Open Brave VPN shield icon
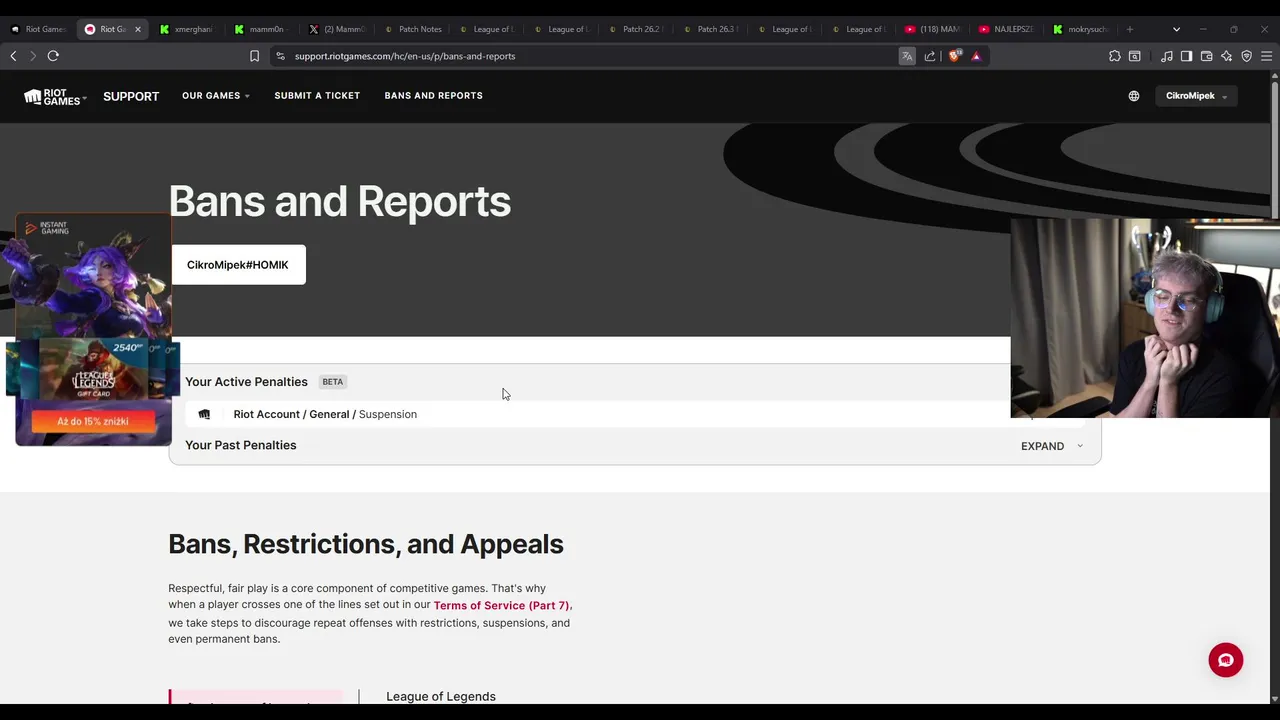This screenshot has width=1280, height=720. [1246, 56]
